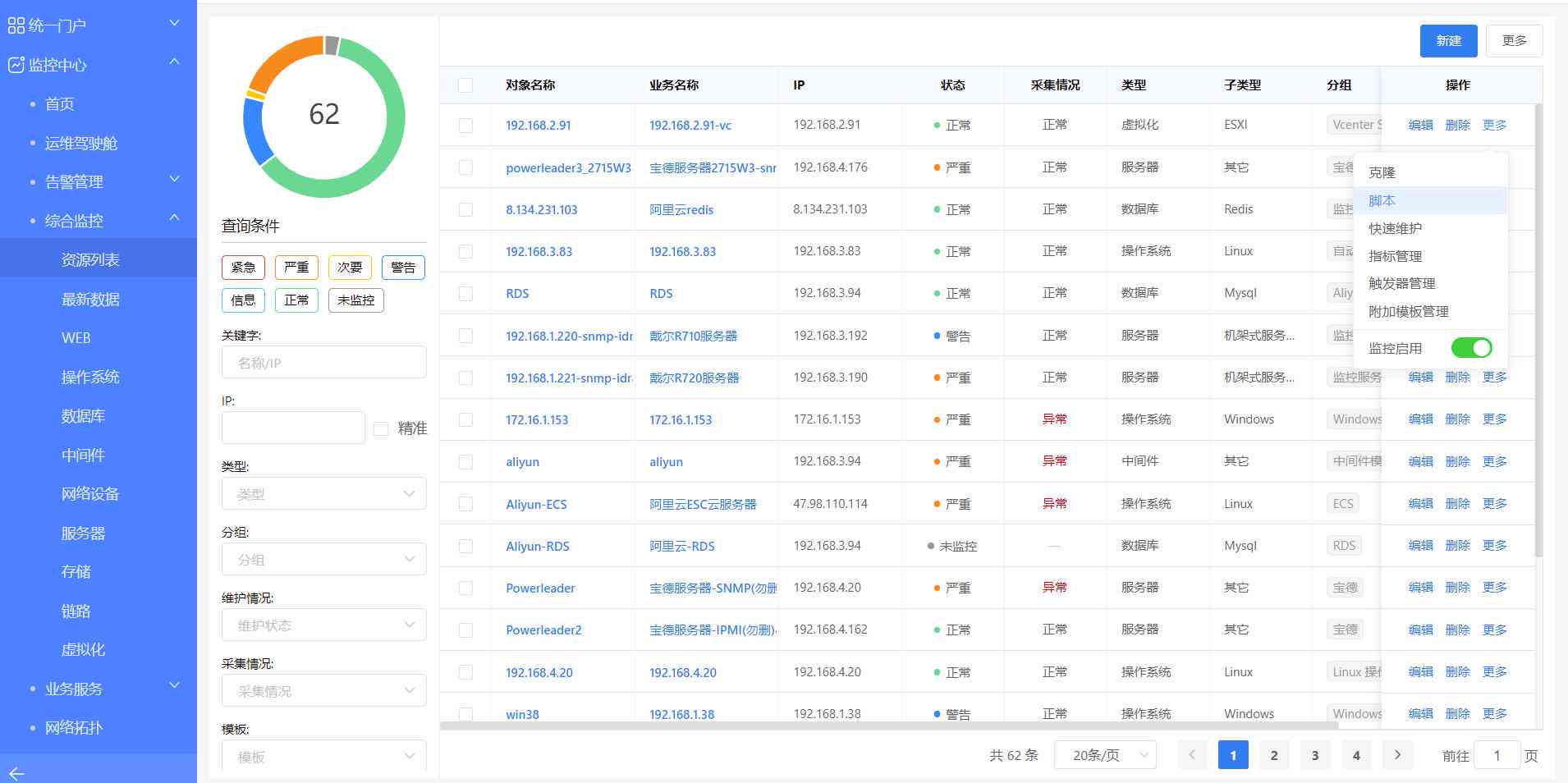Tick the select-all checkbox in table header

(465, 85)
